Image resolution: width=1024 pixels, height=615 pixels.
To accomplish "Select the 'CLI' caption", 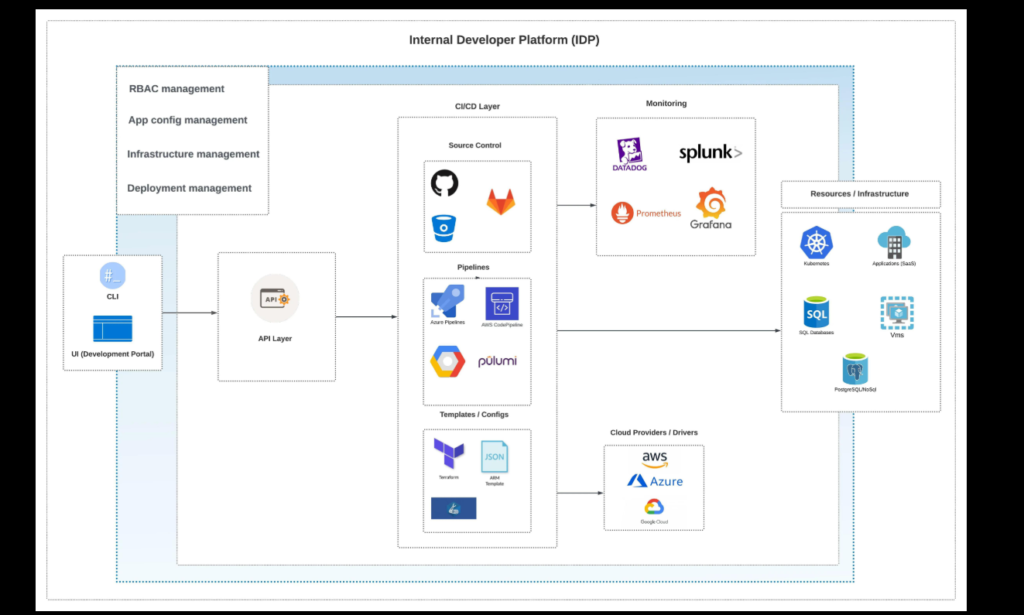I will (x=112, y=296).
